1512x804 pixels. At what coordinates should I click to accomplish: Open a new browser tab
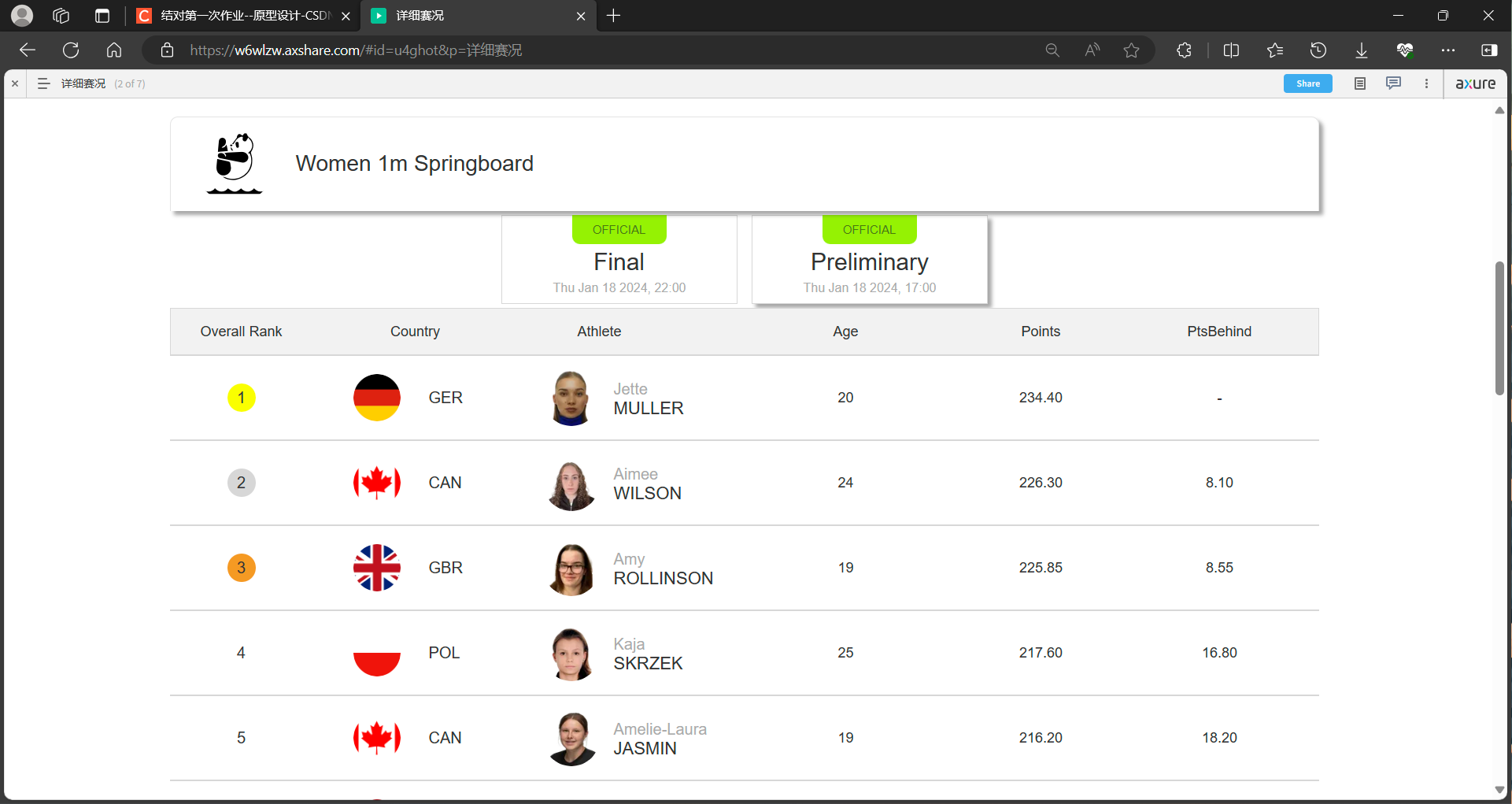pos(614,16)
